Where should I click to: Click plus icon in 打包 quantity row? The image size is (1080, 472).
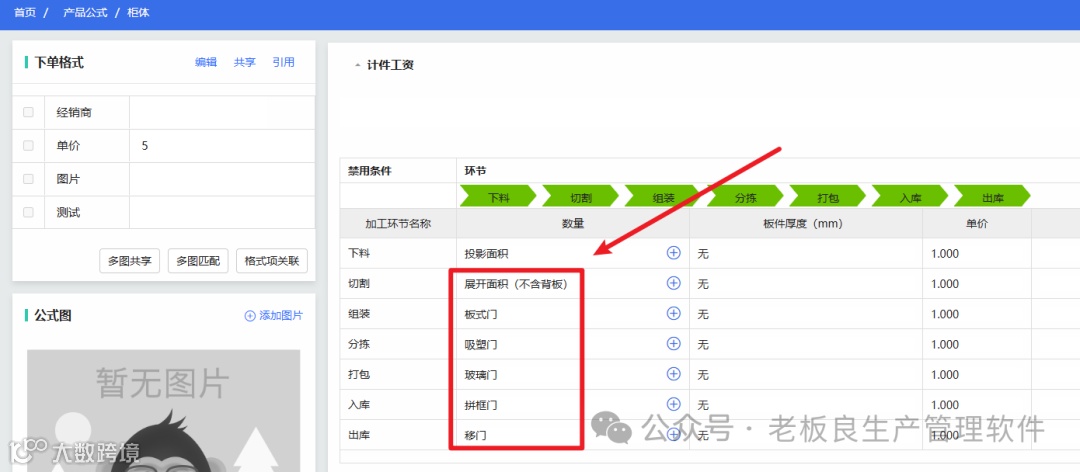click(x=674, y=374)
